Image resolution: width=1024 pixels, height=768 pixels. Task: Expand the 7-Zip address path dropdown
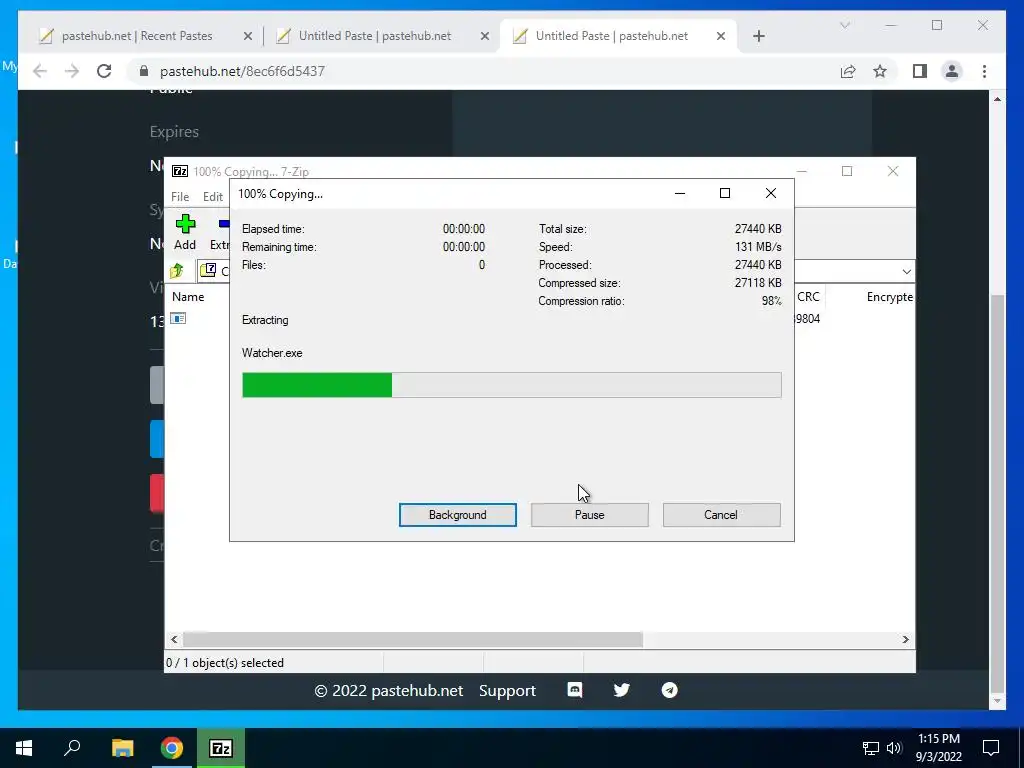pyautogui.click(x=906, y=271)
